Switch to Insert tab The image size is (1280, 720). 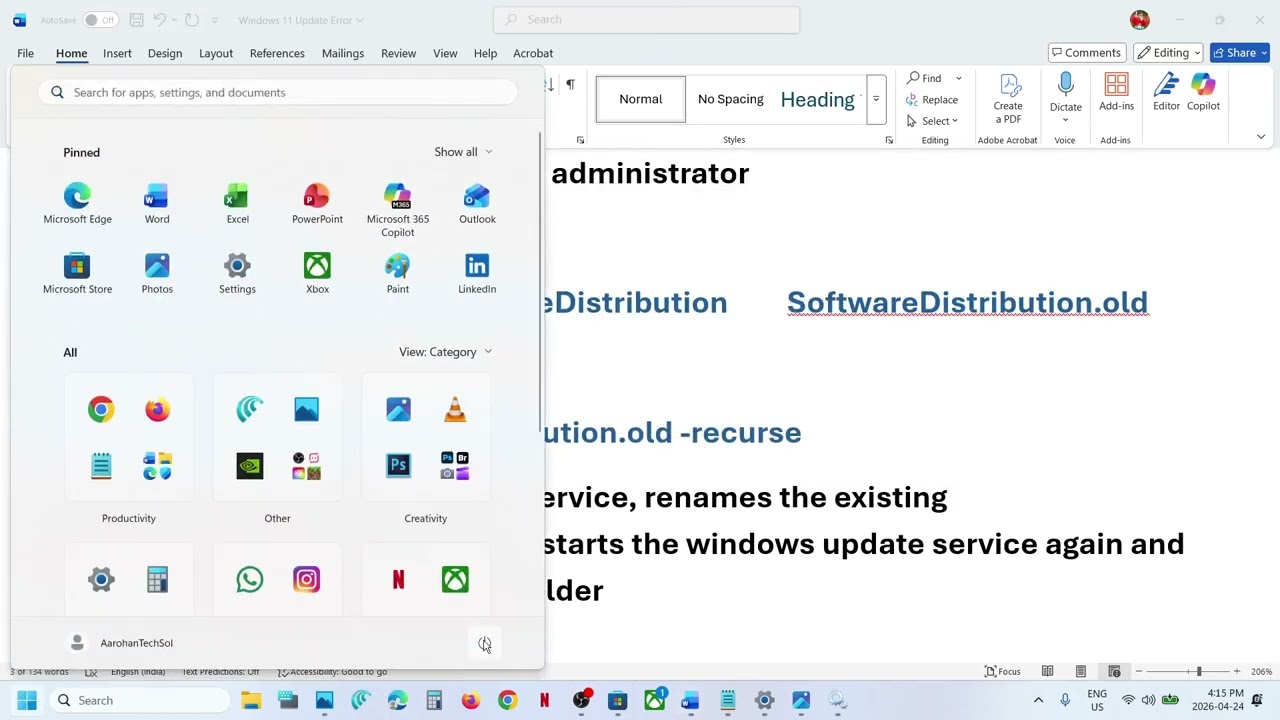117,53
